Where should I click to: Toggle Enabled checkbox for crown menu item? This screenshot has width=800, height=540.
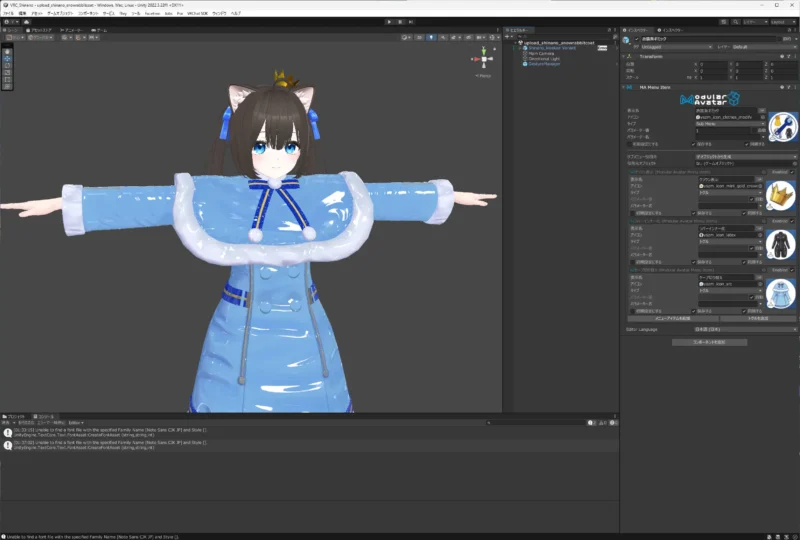792,172
